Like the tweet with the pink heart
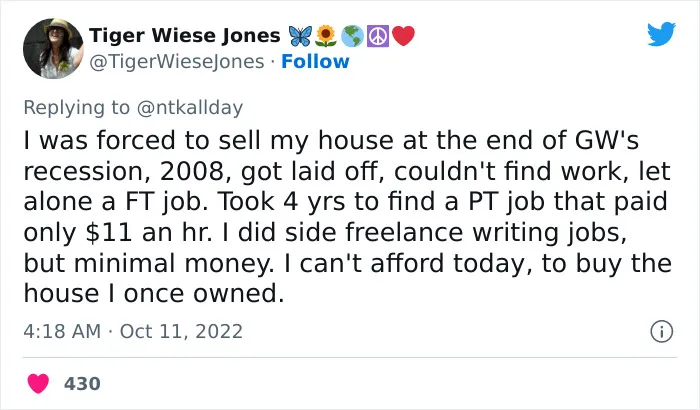Image resolution: width=700 pixels, height=410 pixels. point(38,383)
